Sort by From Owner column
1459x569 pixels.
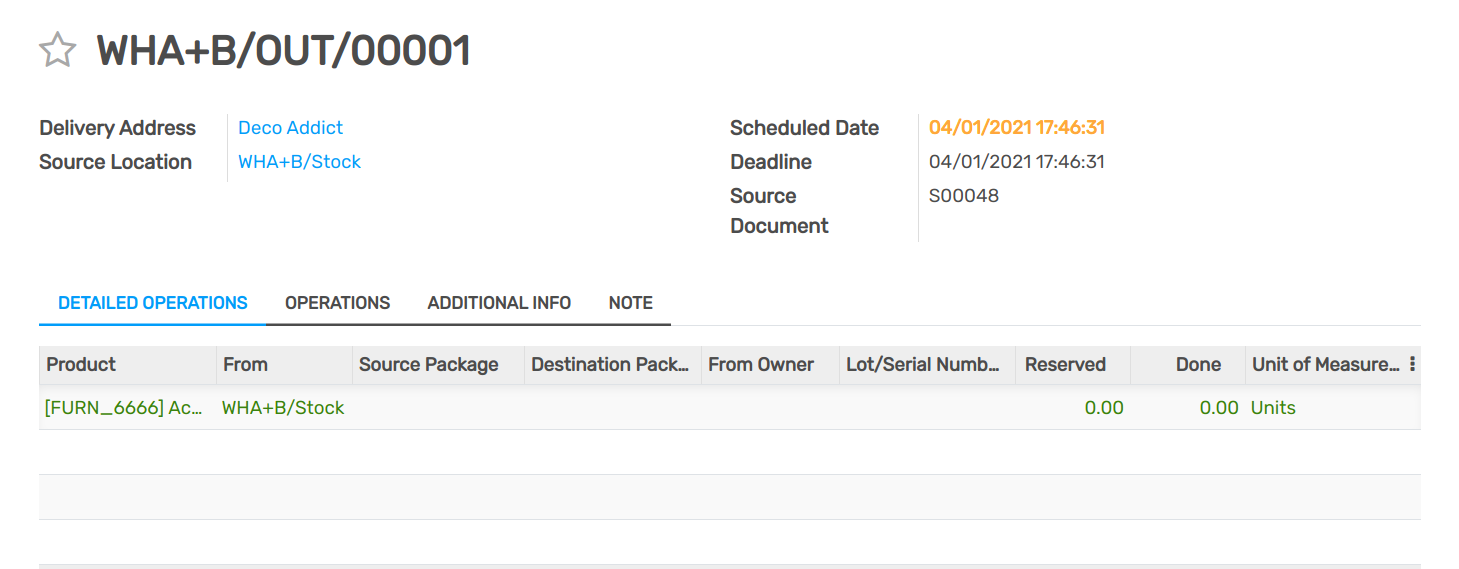click(x=761, y=365)
